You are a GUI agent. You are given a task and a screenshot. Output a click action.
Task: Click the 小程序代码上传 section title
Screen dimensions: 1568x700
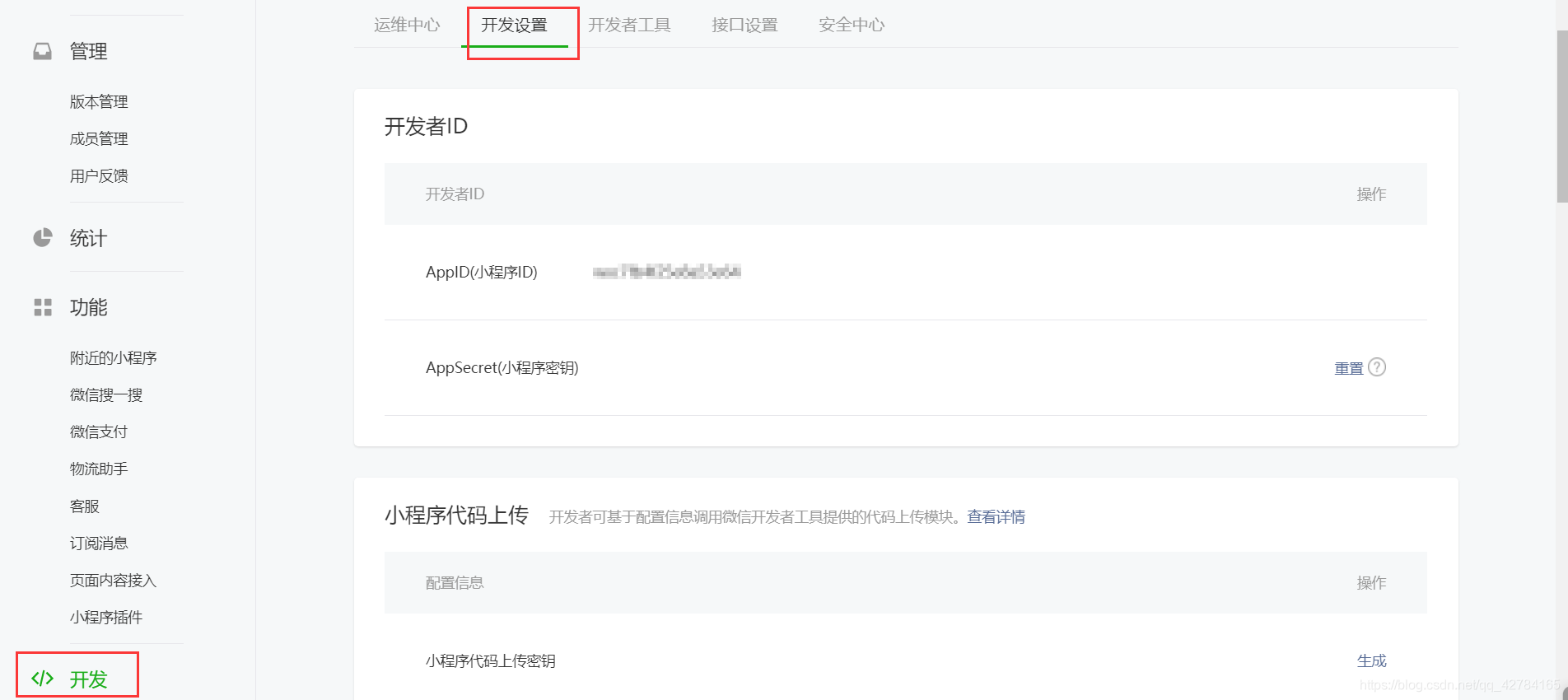click(456, 516)
